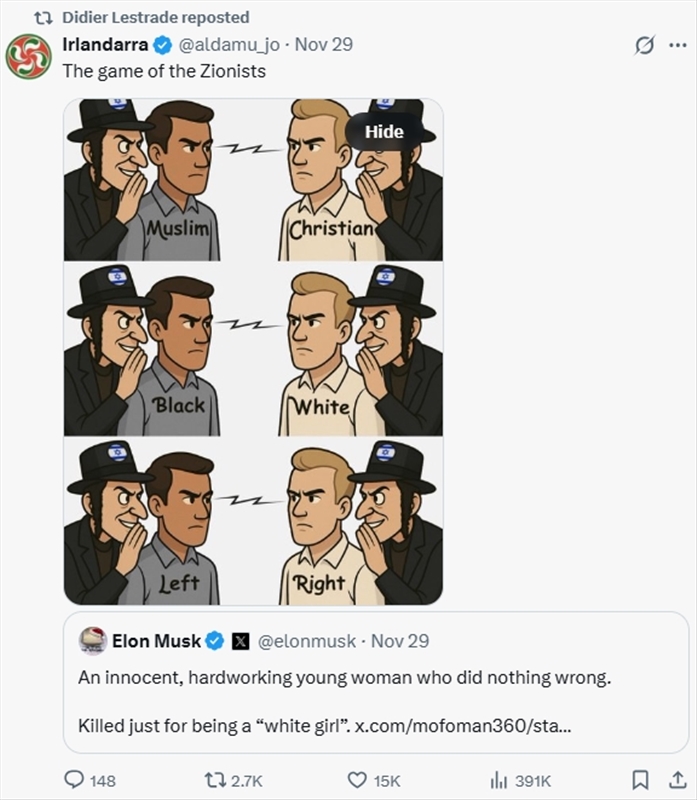Open the Irlandarra profile avatar

pos(28,56)
